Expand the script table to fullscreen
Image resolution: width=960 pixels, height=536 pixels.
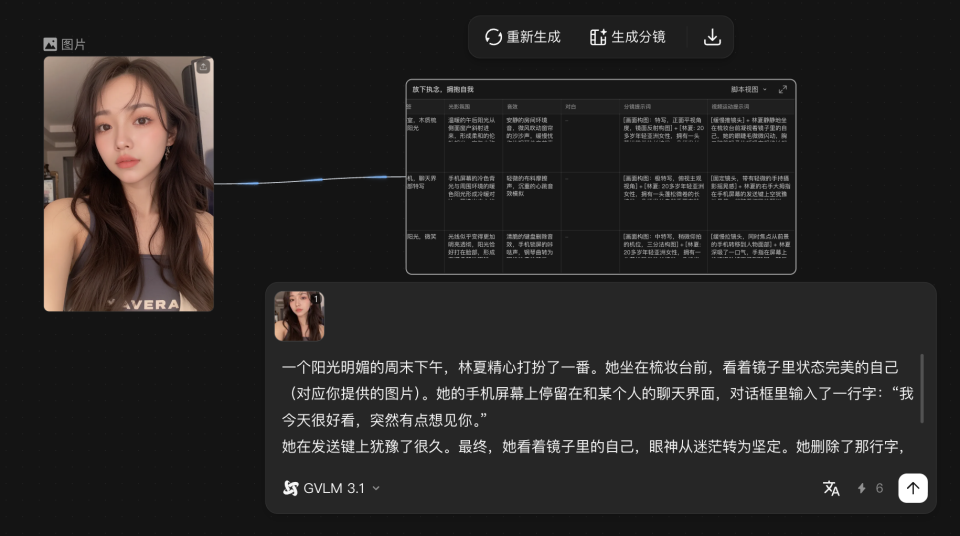point(782,89)
